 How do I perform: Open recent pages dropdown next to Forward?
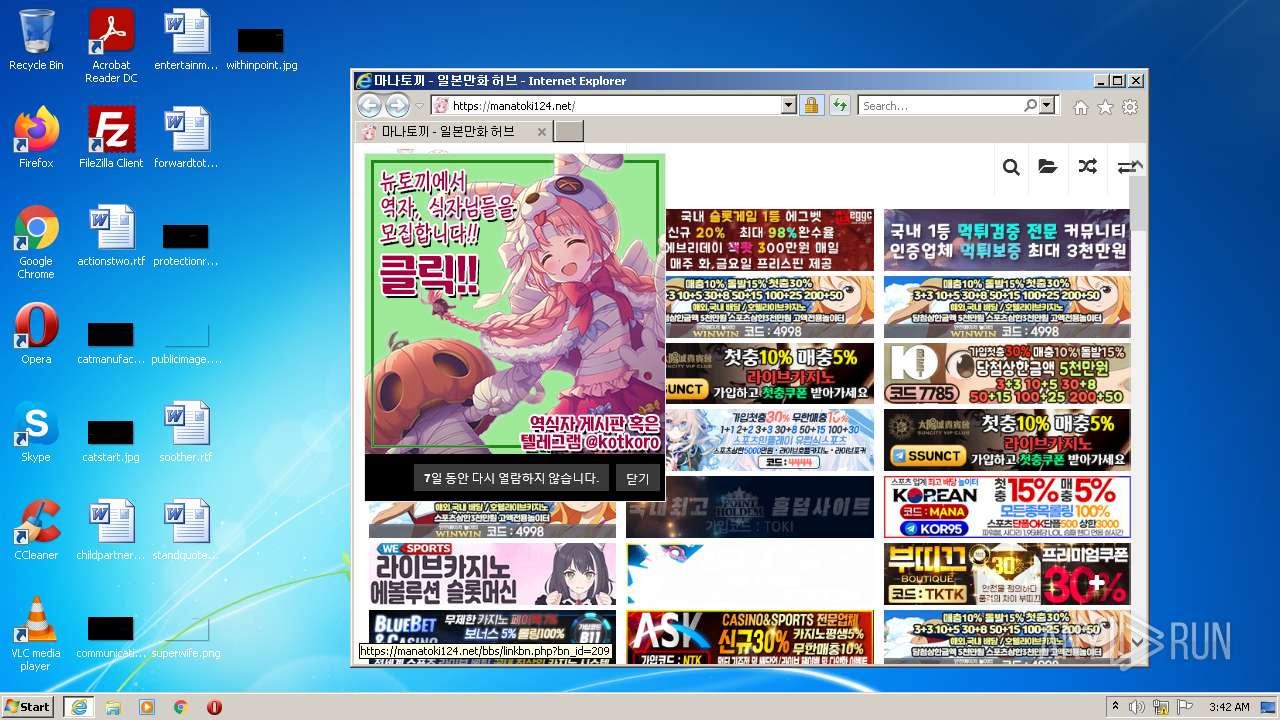(420, 106)
